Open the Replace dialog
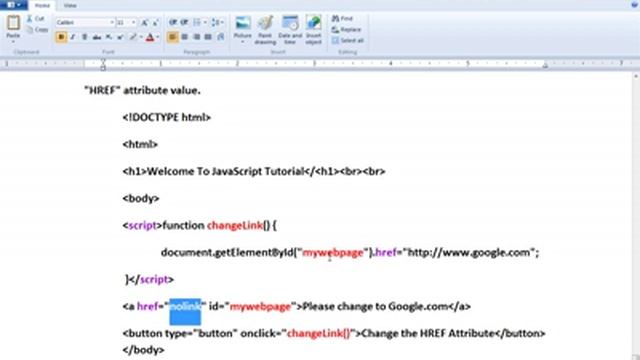 pos(347,30)
